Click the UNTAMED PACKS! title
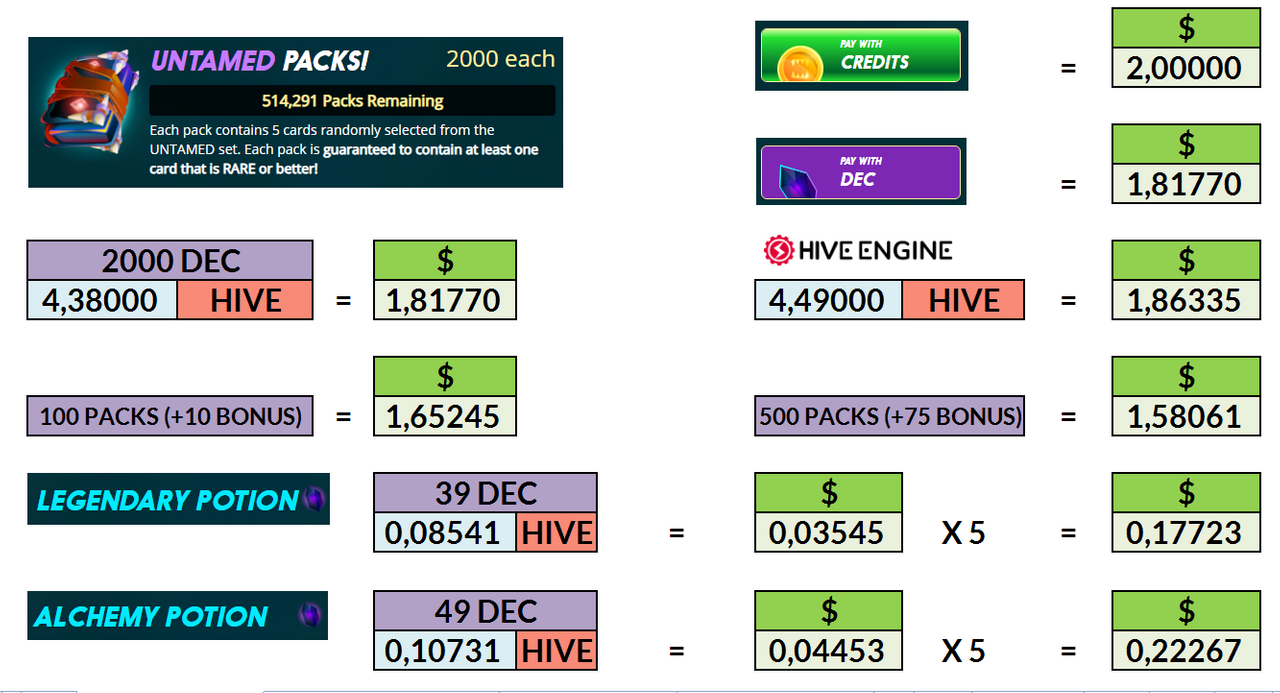 pyautogui.click(x=260, y=61)
